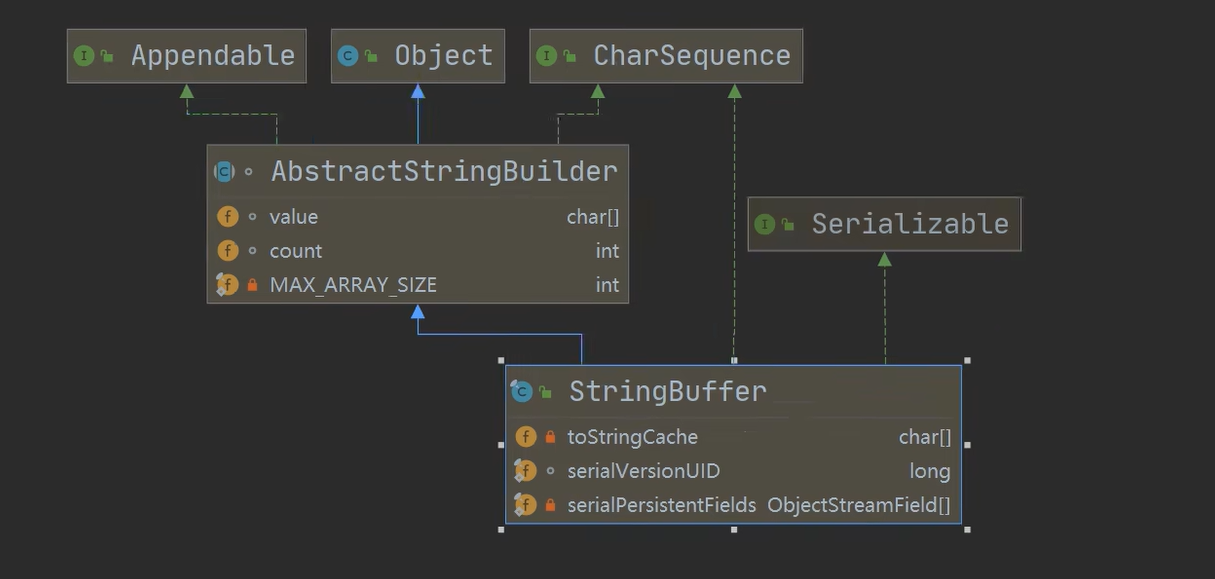Select the AbstractStringBuilder node title

444,171
